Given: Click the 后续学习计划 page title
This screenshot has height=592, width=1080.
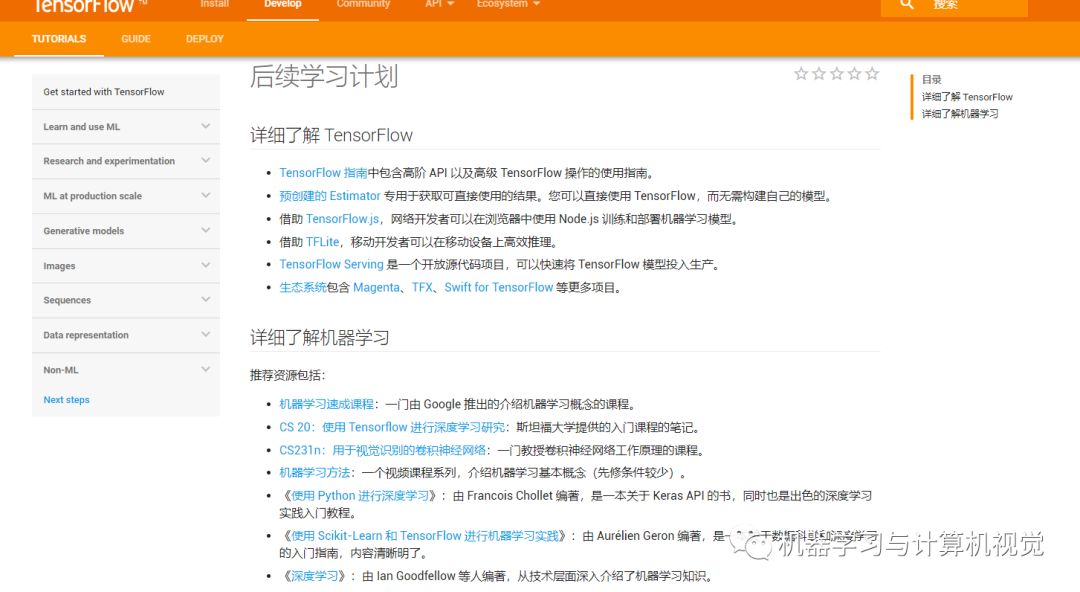Looking at the screenshot, I should 324,76.
